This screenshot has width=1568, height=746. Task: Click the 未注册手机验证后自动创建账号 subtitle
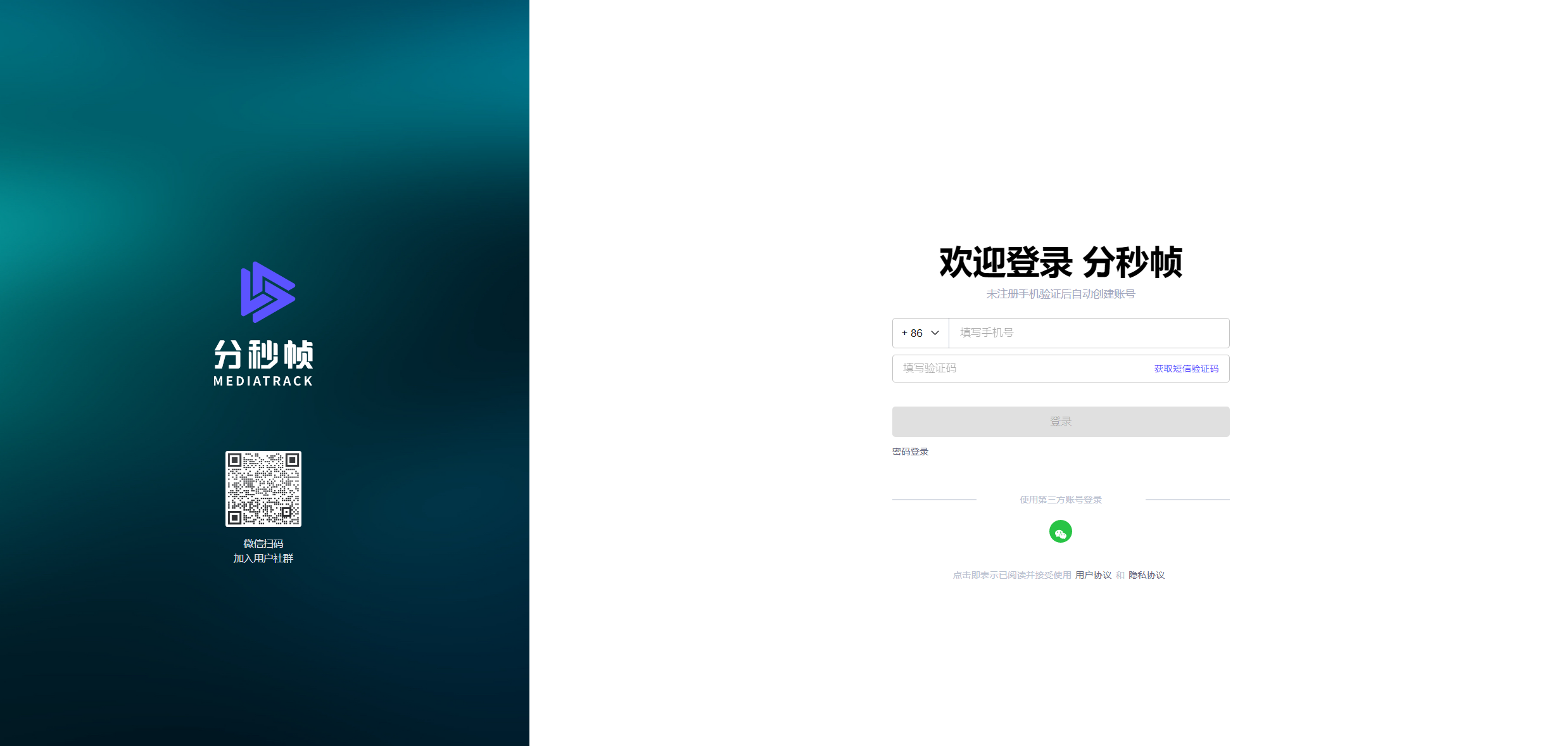(1061, 294)
